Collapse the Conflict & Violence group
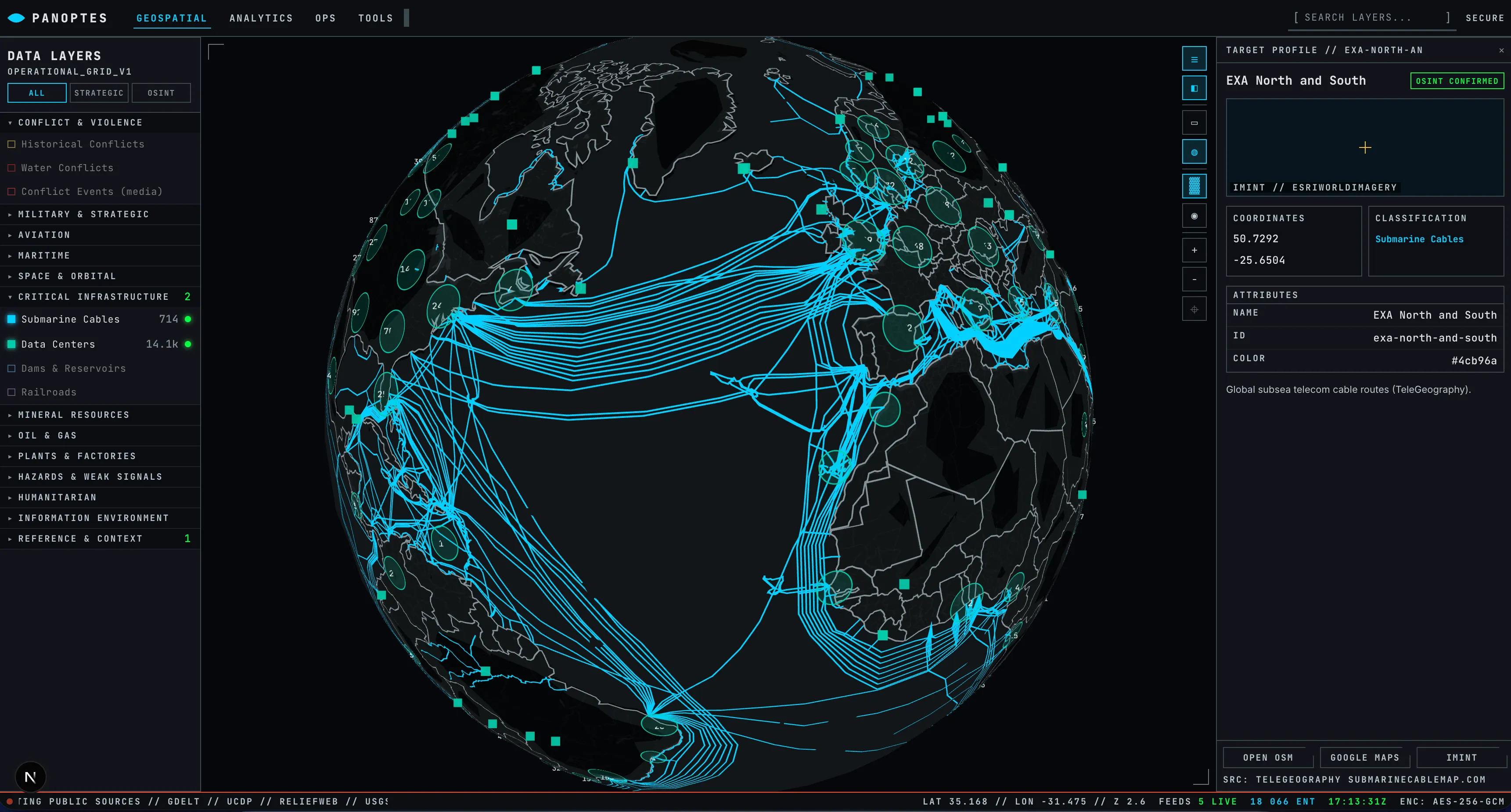The height and width of the screenshot is (812, 1511). (100, 122)
